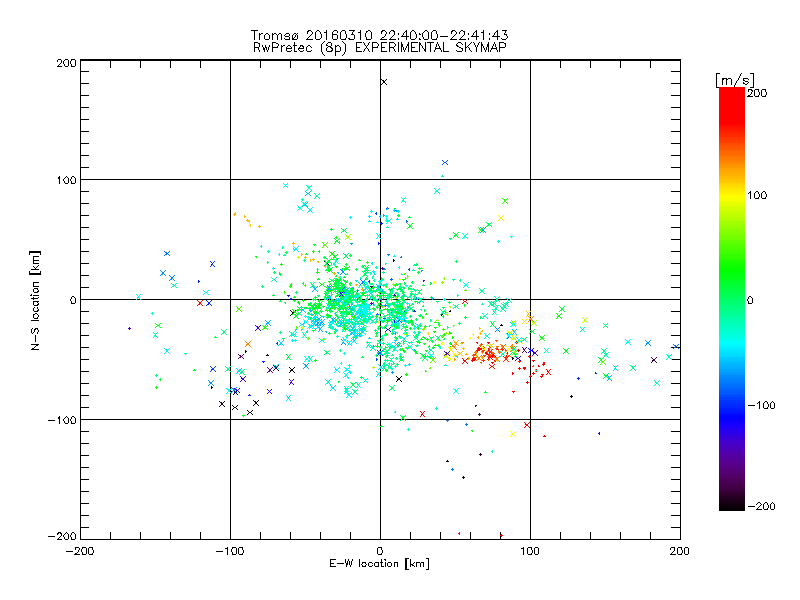This screenshot has width=800, height=600.
Task: Click the colorbar's top '200' label
Action: coord(757,93)
